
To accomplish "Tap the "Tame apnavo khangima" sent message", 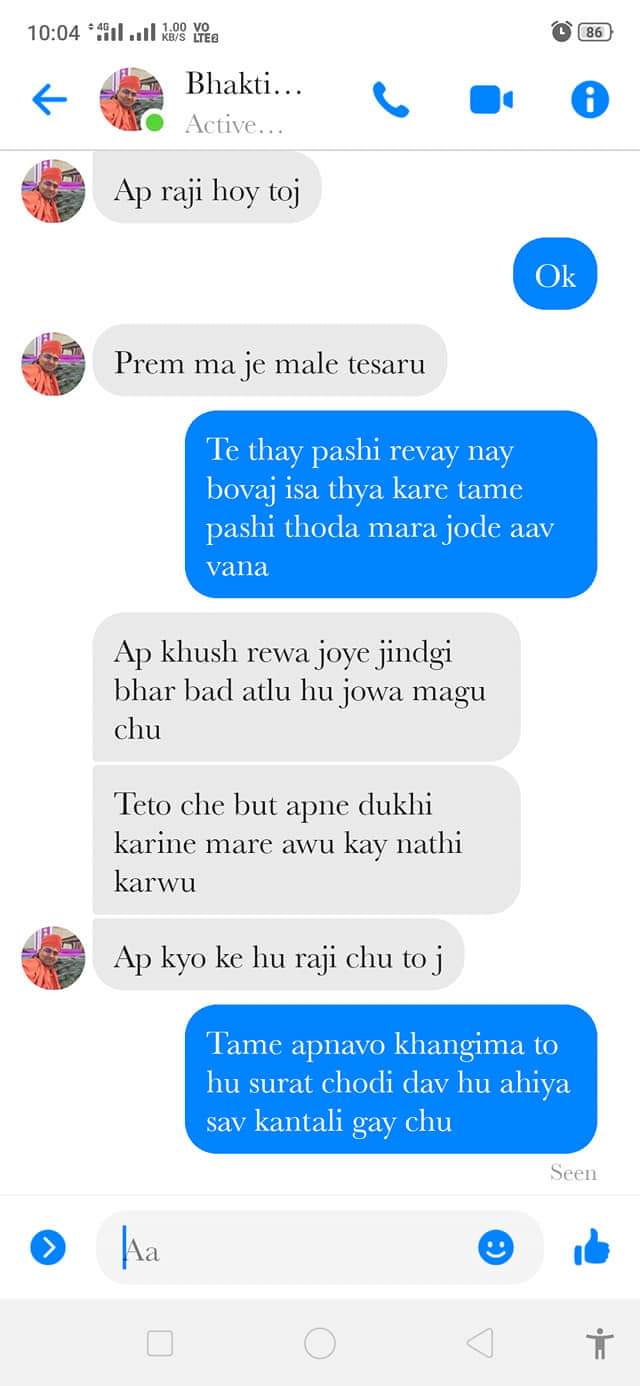I will click(391, 1079).
